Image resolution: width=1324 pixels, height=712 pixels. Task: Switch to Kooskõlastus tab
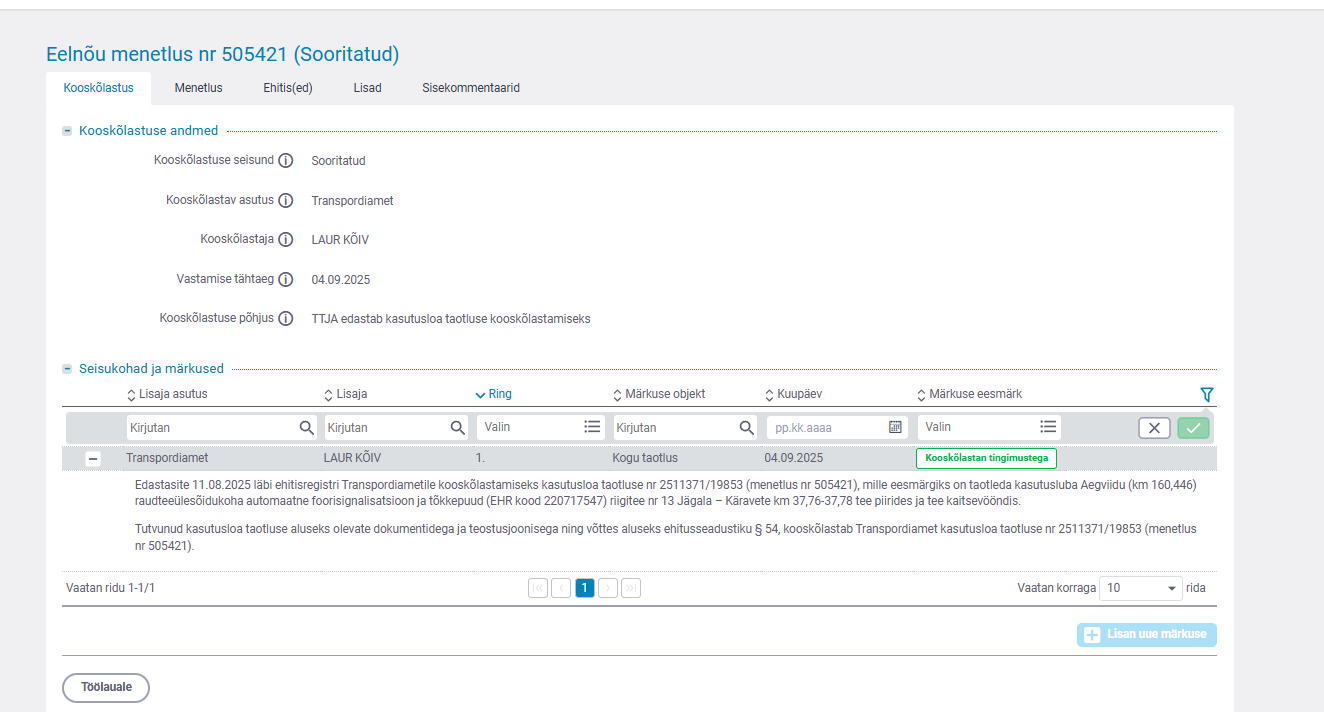tap(98, 88)
